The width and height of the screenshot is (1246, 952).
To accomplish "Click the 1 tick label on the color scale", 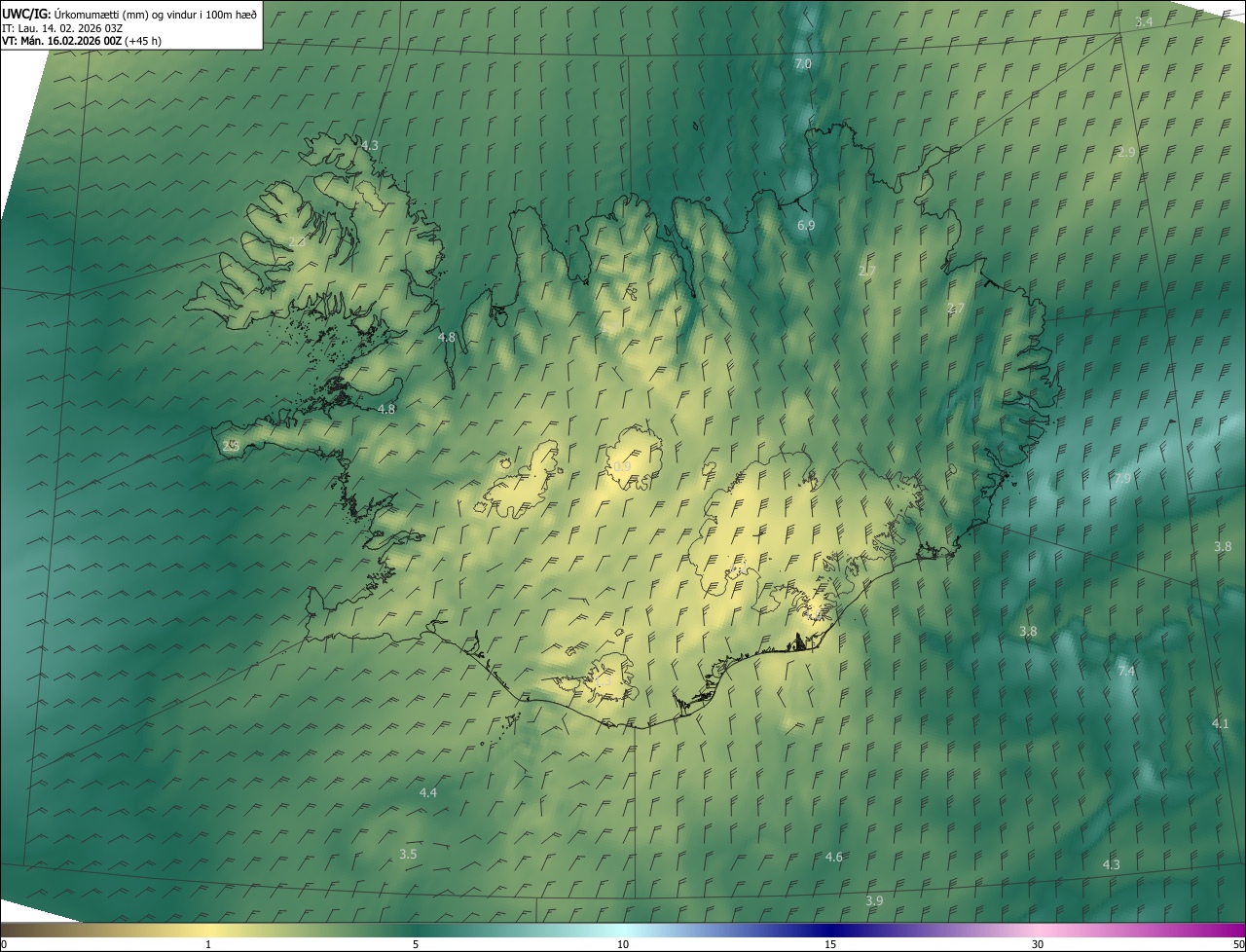I will tap(208, 944).
